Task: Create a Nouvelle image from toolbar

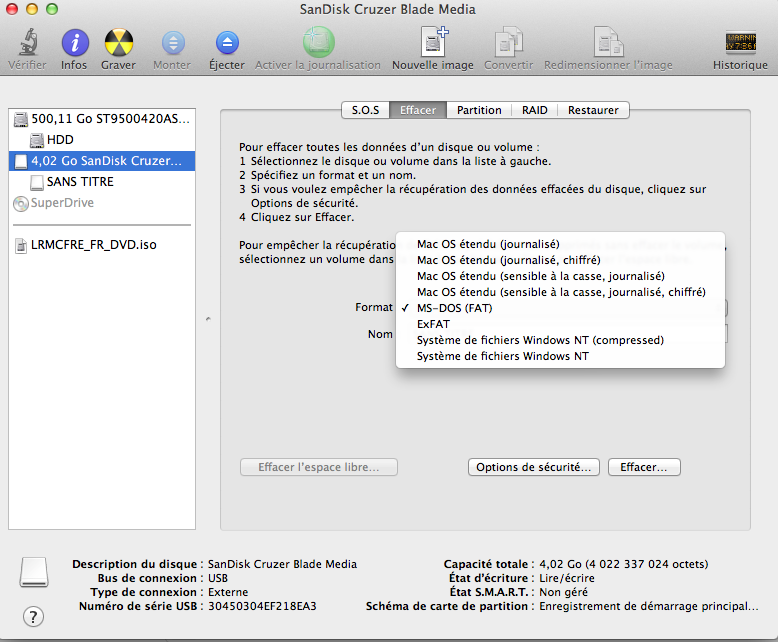Action: click(x=433, y=43)
